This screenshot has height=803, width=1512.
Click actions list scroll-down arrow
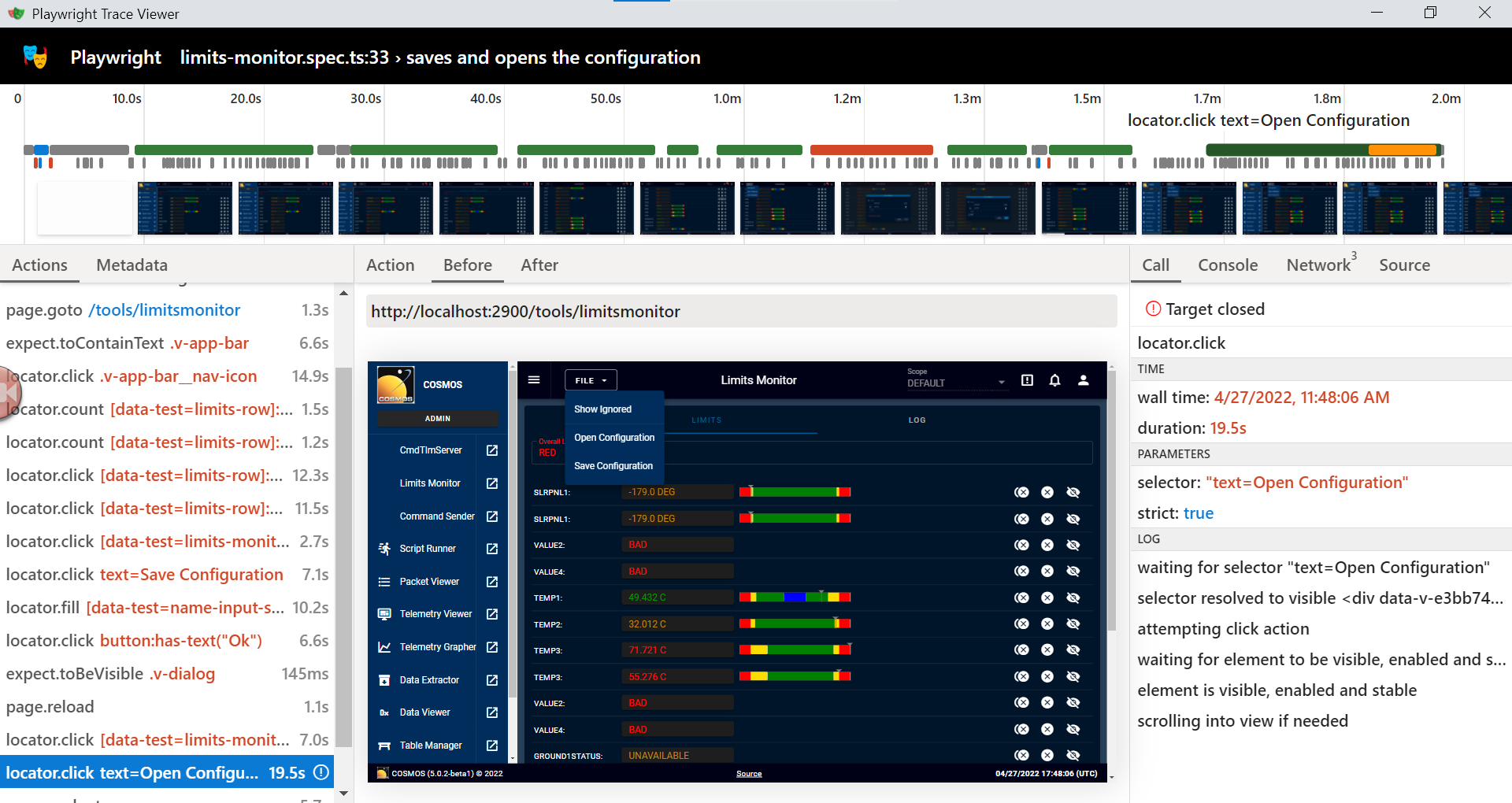coord(343,794)
